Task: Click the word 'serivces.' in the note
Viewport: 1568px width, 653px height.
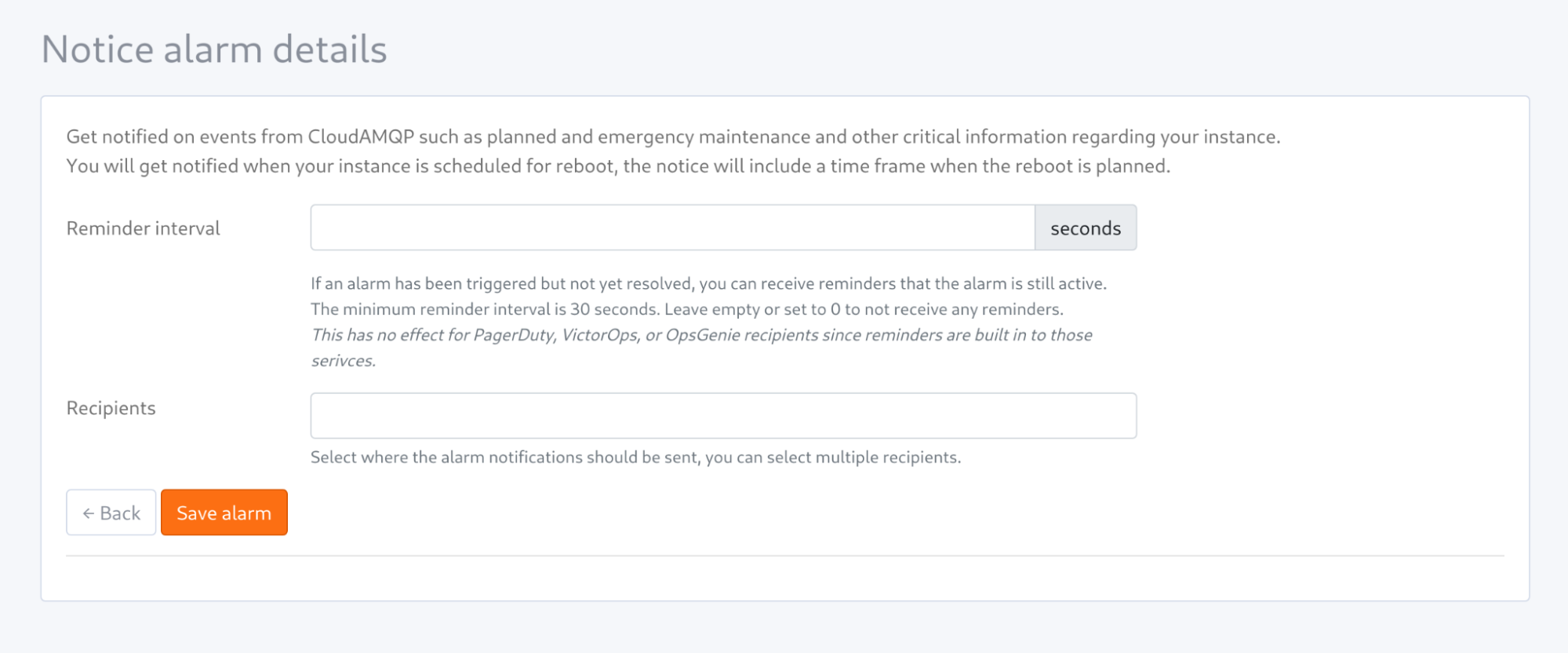Action: pyautogui.click(x=344, y=361)
